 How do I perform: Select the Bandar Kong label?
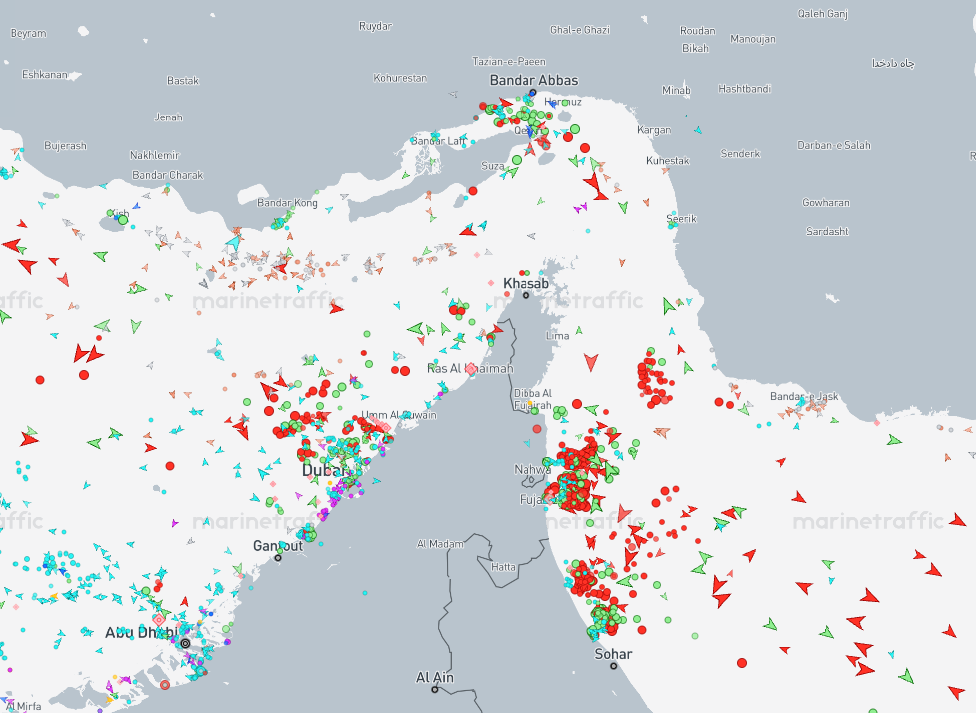288,202
